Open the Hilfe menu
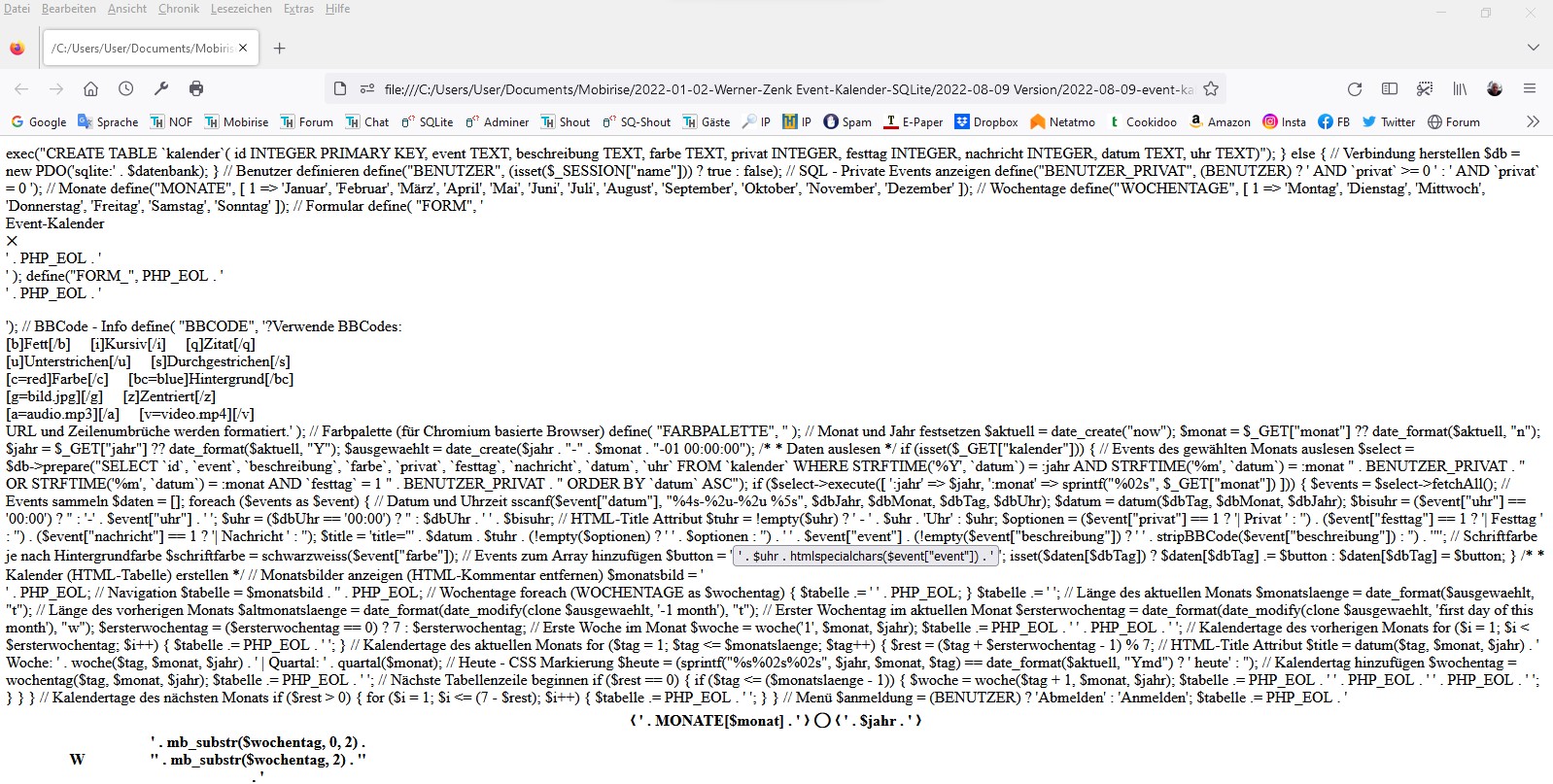Screen dimensions: 1553x784 point(338,9)
